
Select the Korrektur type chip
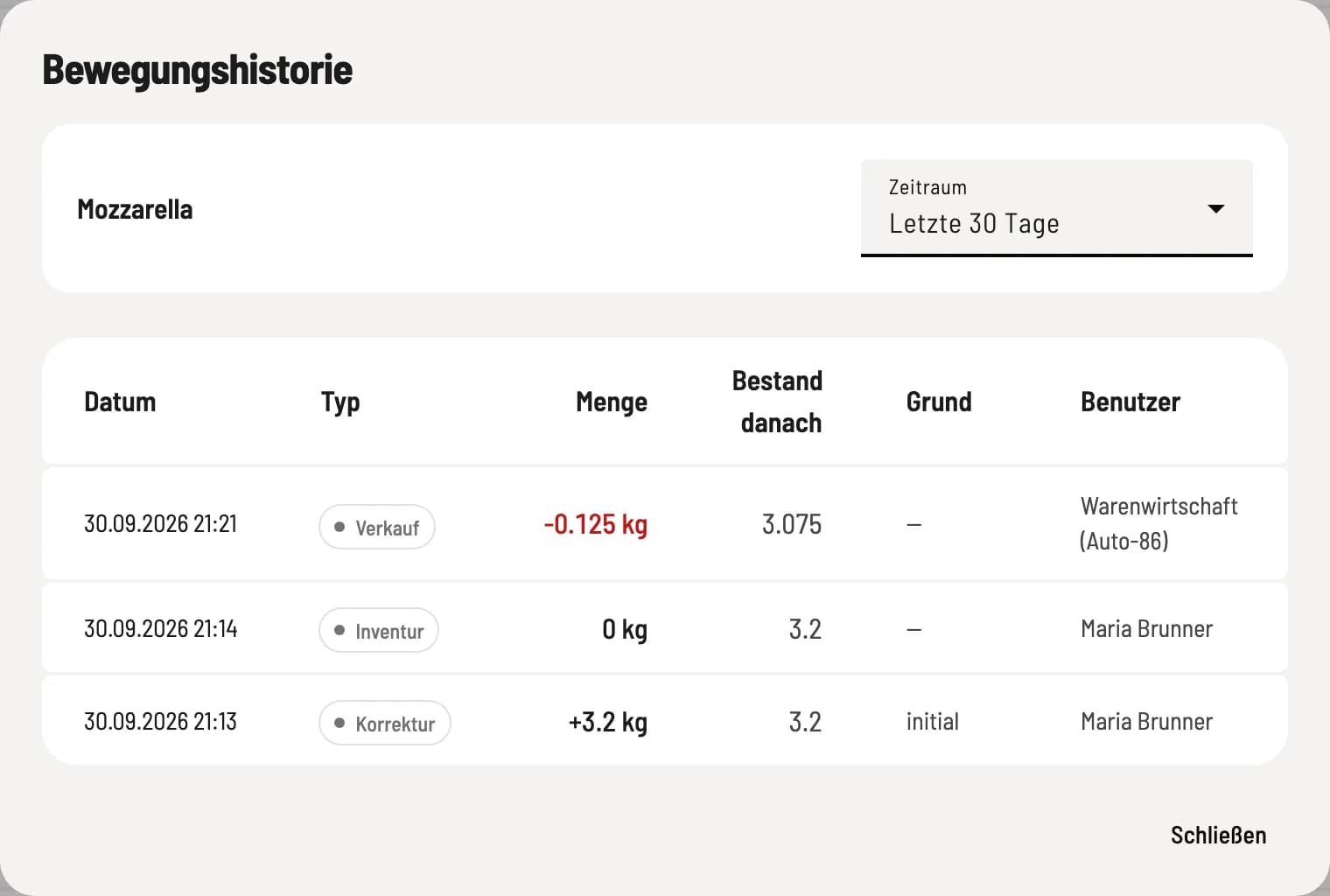(385, 723)
